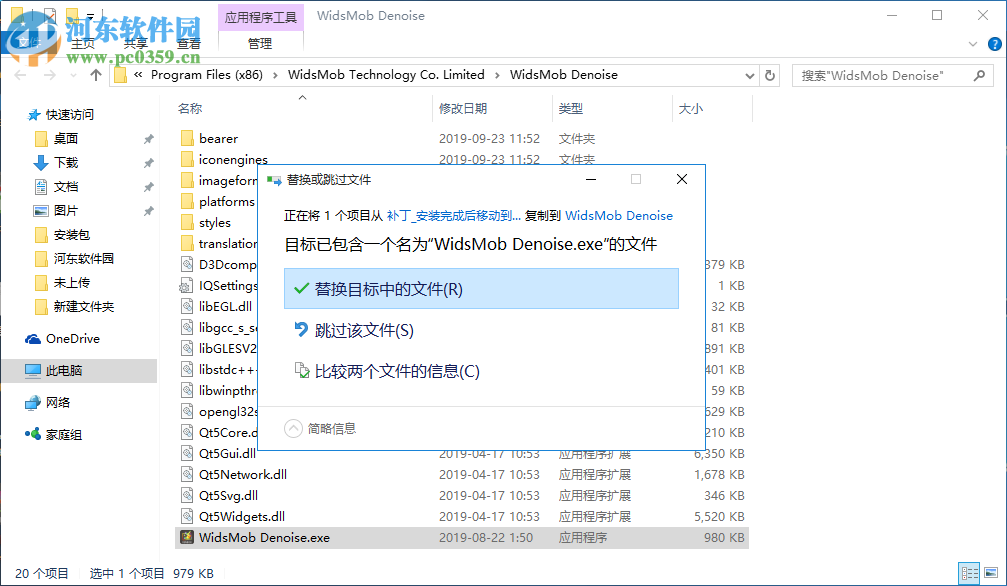Switch to the 查看 ribbon tab
1007x586 pixels.
point(188,43)
